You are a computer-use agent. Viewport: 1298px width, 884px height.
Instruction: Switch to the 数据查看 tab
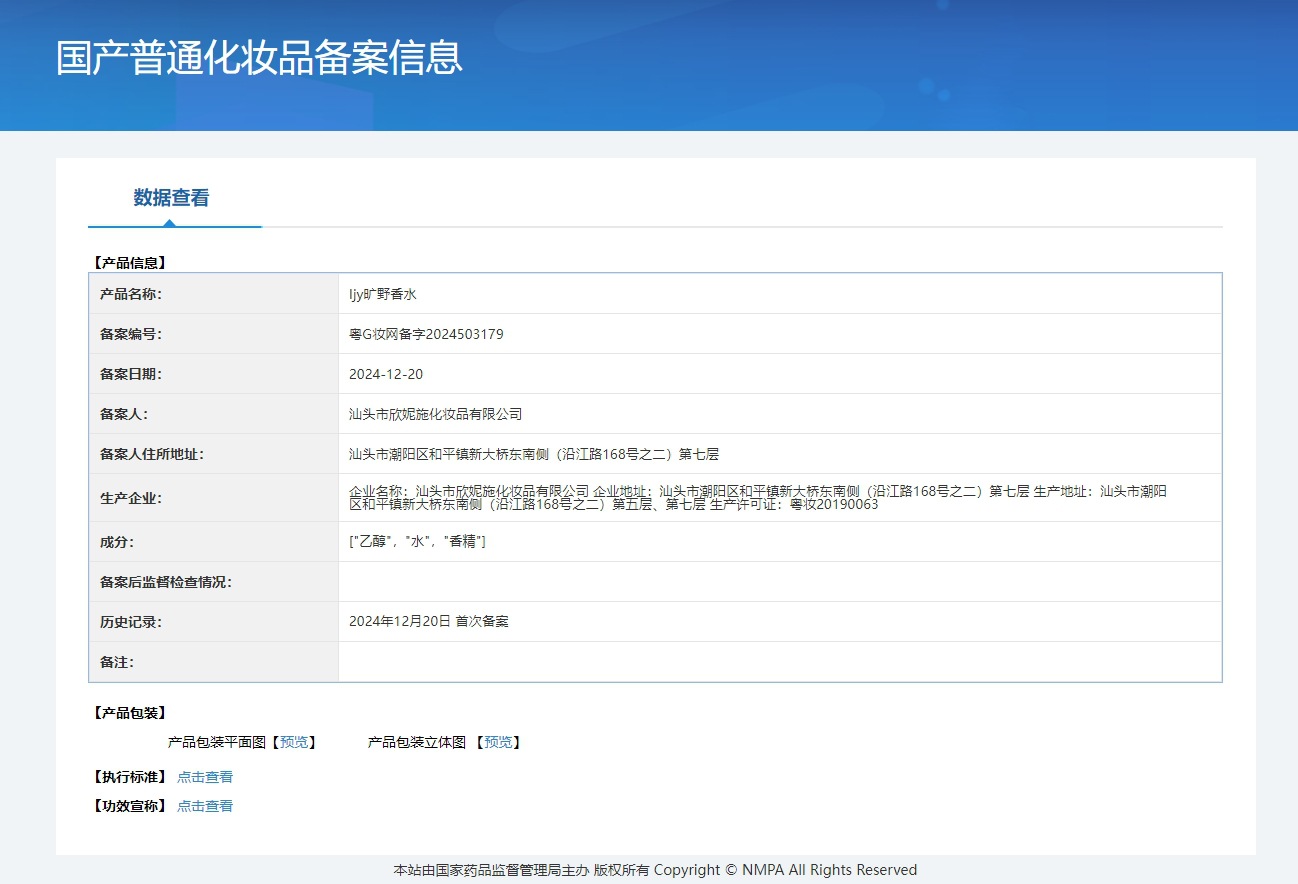[x=172, y=198]
